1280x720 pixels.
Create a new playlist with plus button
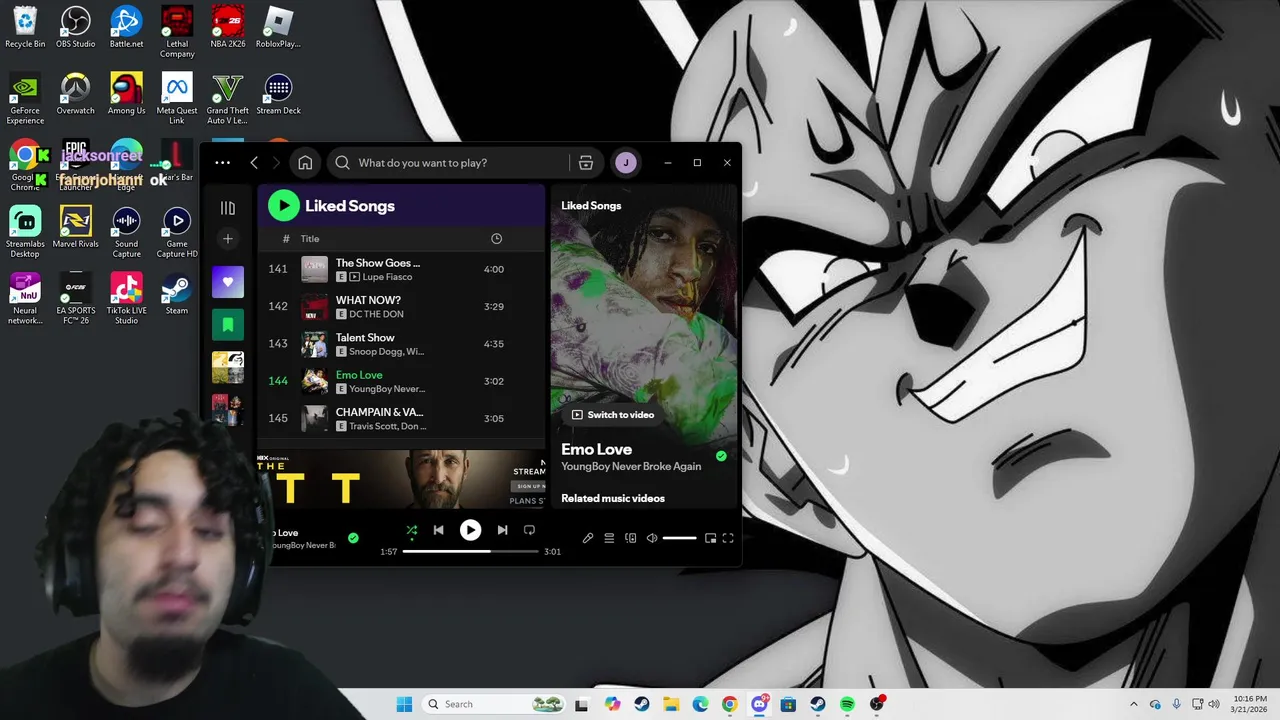pos(228,239)
